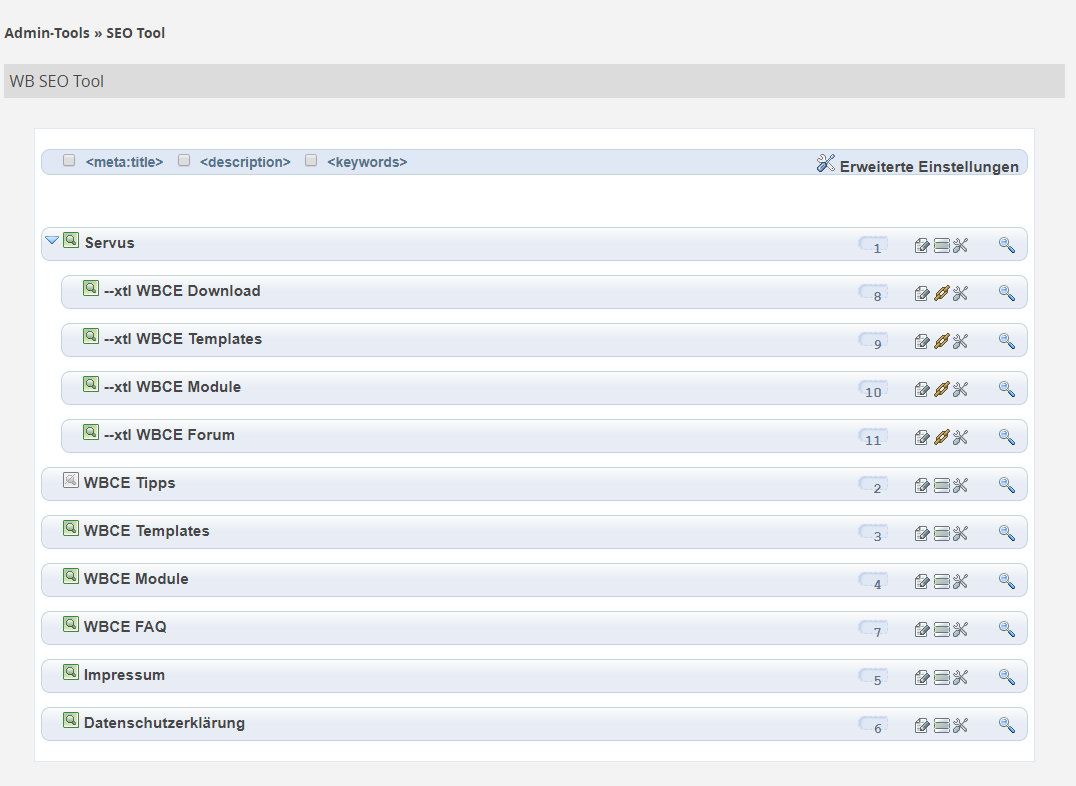
Task: Edit the Datenschutzerklärung page via pencil icon
Action: click(922, 726)
